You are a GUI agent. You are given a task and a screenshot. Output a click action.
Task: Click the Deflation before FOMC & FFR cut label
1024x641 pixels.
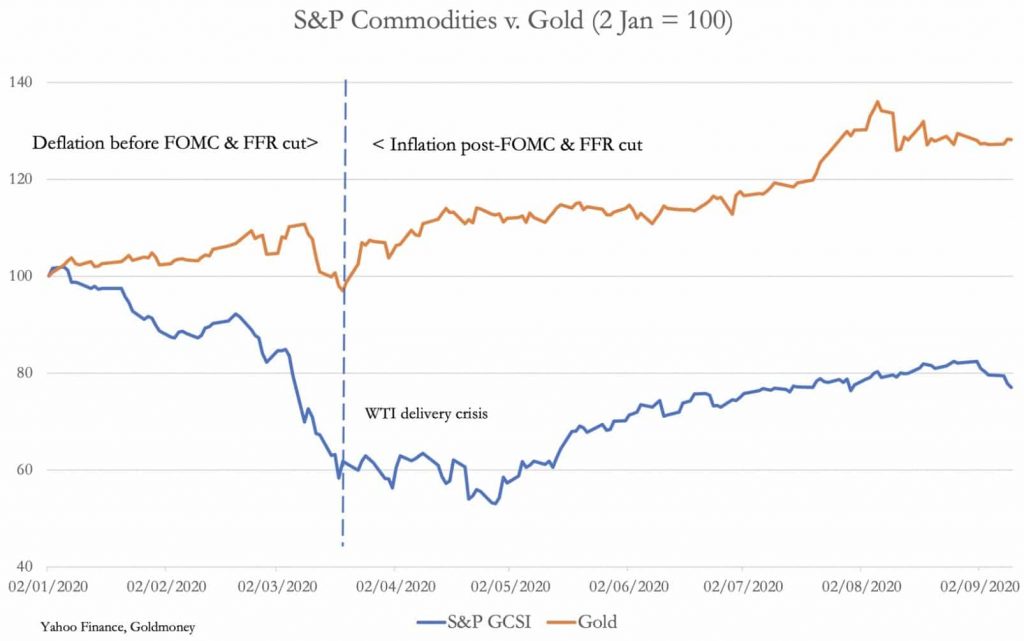coord(175,143)
